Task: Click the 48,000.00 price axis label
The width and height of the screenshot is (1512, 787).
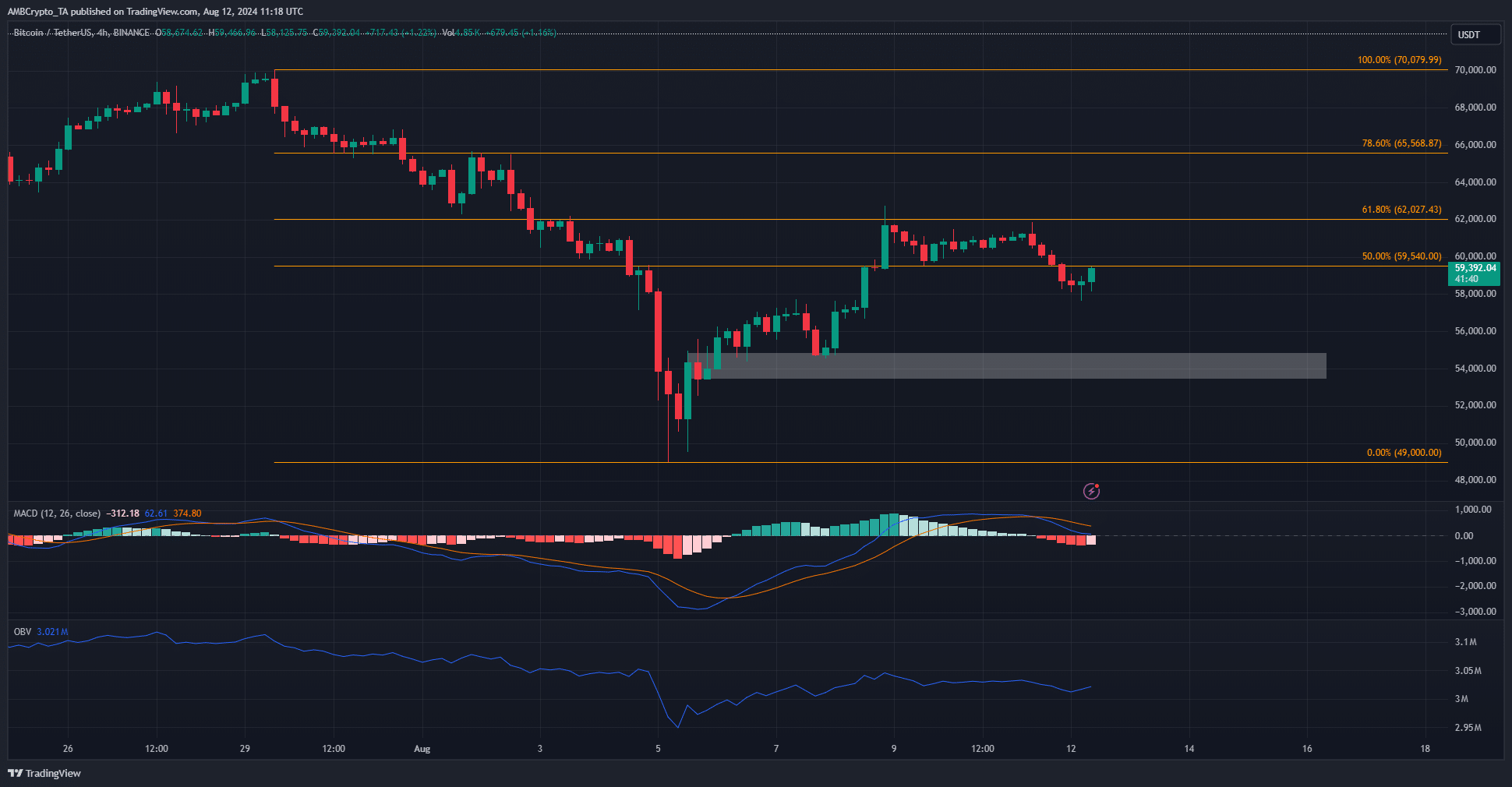Action: (x=1475, y=480)
